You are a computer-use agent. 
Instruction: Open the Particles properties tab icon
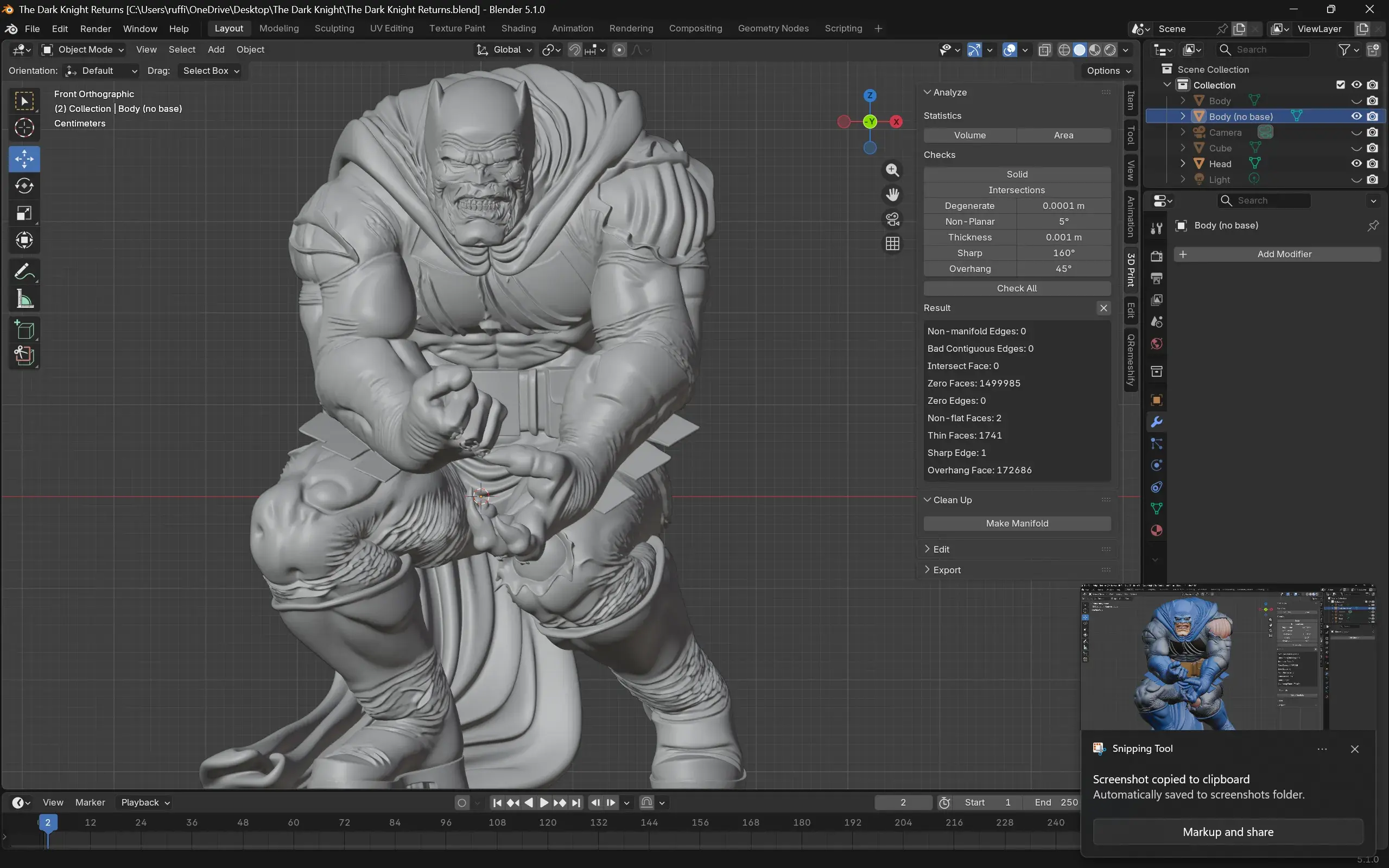1157,443
